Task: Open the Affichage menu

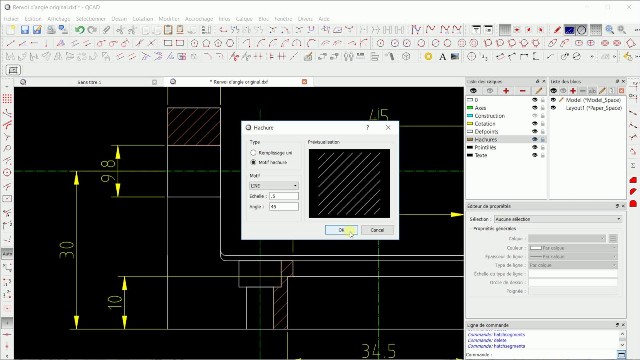Action: [x=59, y=19]
